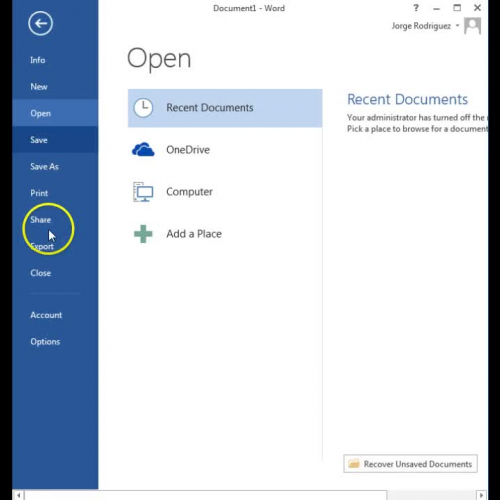Click the folder icon on the Recover Unsaved Documents button
The image size is (500, 500).
click(x=354, y=464)
